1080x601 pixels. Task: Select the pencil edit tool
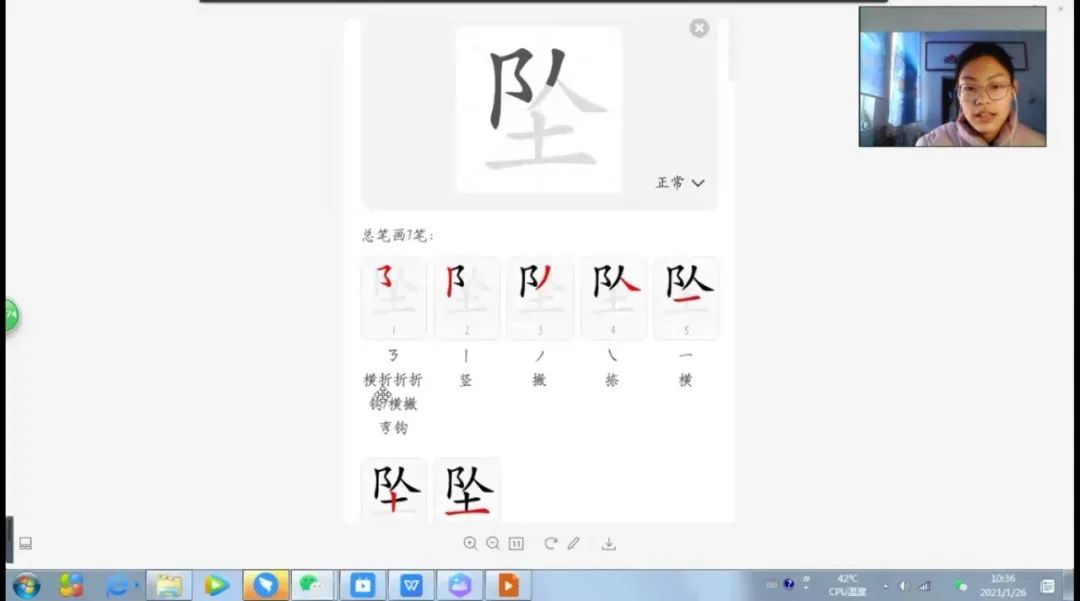pos(573,543)
